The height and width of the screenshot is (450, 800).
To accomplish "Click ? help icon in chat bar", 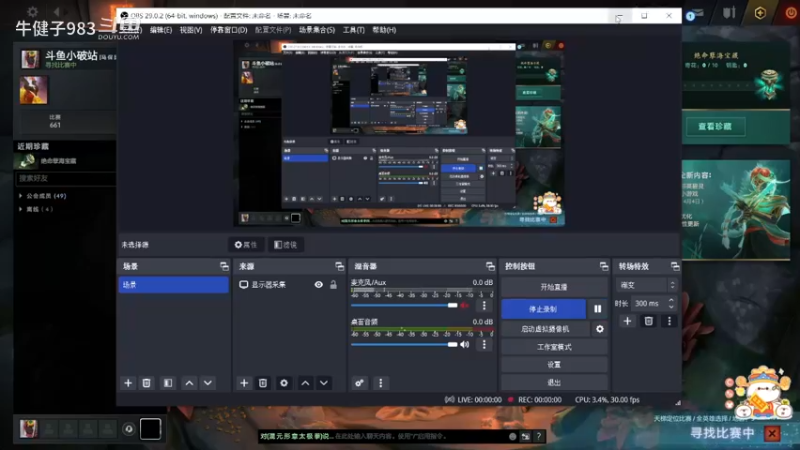I will coord(539,436).
